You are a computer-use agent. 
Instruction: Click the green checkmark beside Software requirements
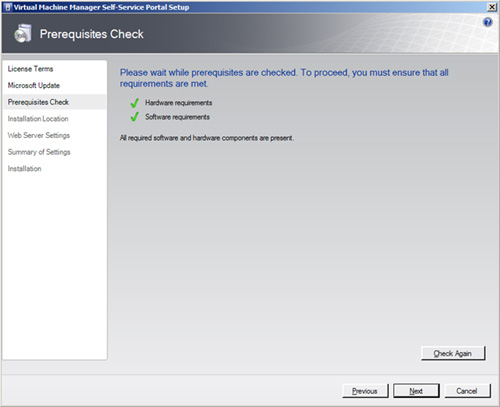135,117
